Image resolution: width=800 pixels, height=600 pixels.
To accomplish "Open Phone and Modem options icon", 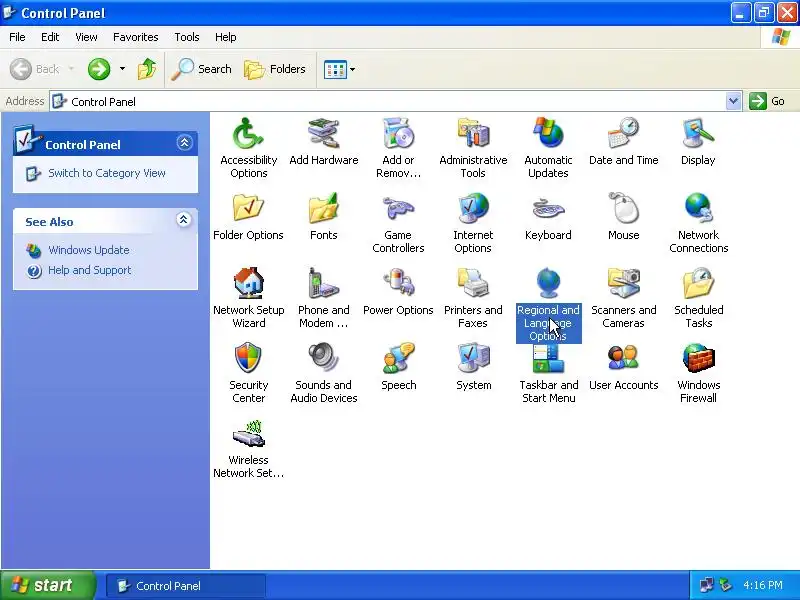I will (323, 284).
